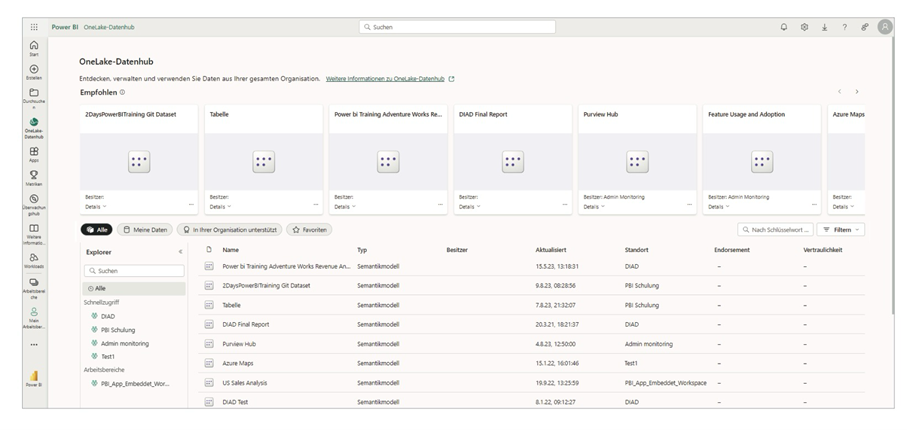The image size is (907, 430).
Task: Select OneLake-Datenhub in the left sidebar
Action: click(34, 128)
